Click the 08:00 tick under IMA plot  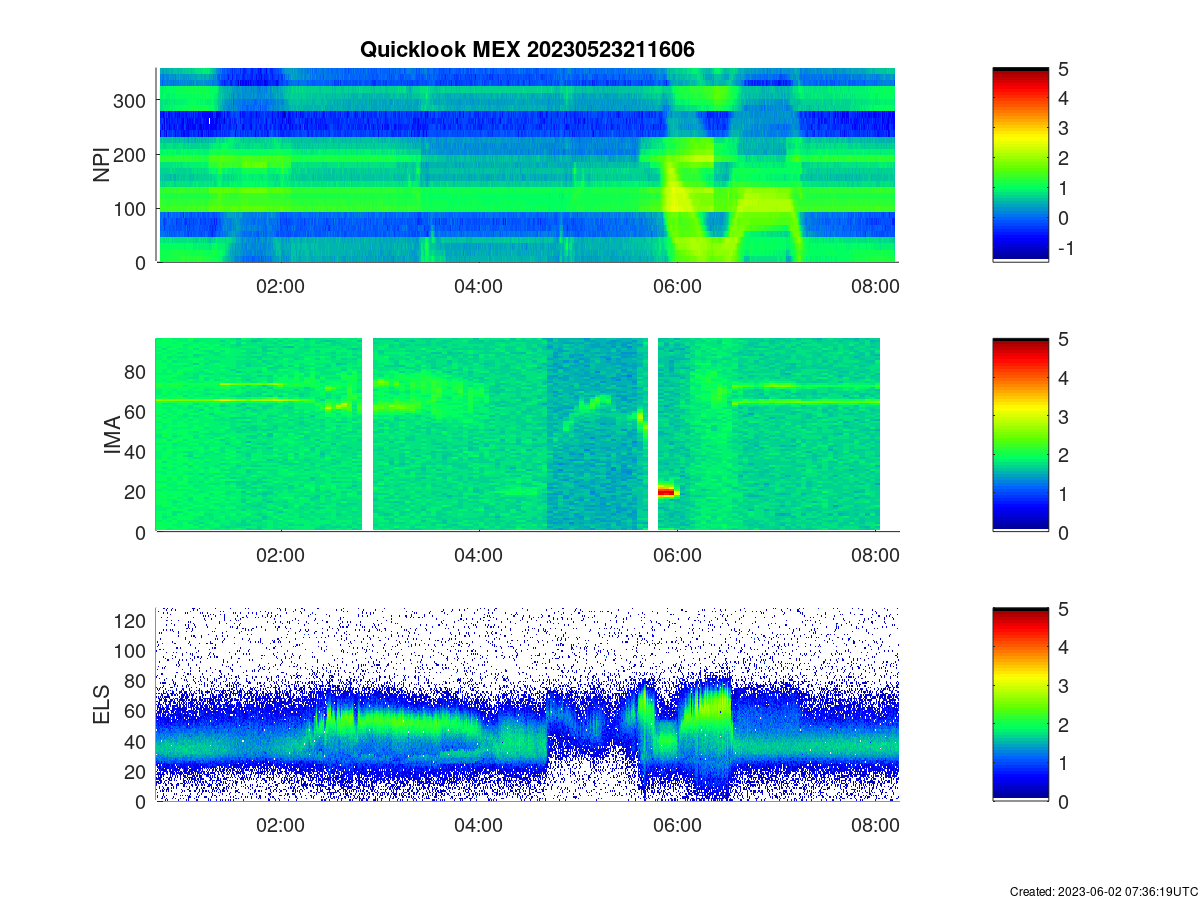(875, 557)
